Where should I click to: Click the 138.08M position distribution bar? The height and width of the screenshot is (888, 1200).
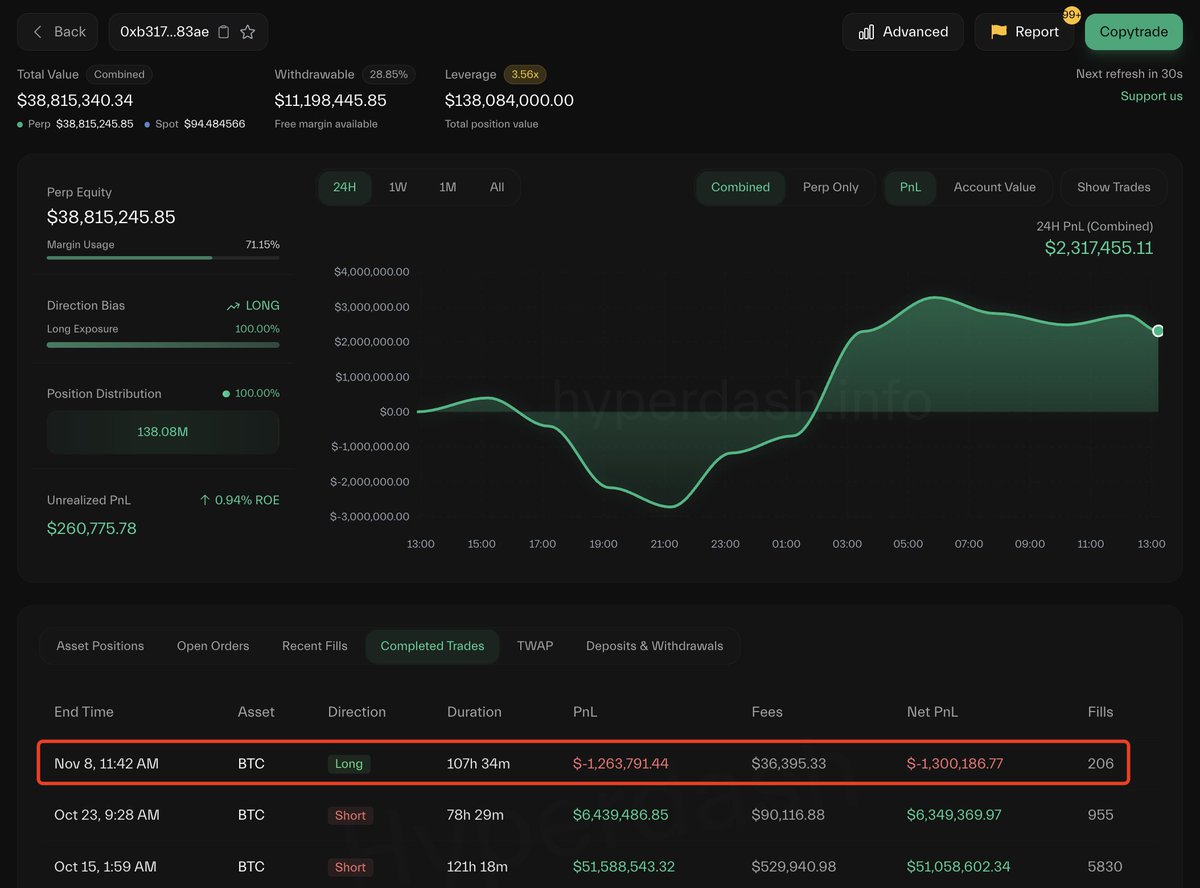[x=163, y=432]
